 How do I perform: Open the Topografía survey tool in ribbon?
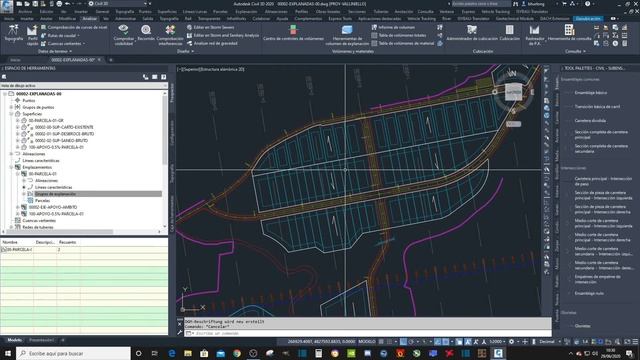tap(13, 33)
